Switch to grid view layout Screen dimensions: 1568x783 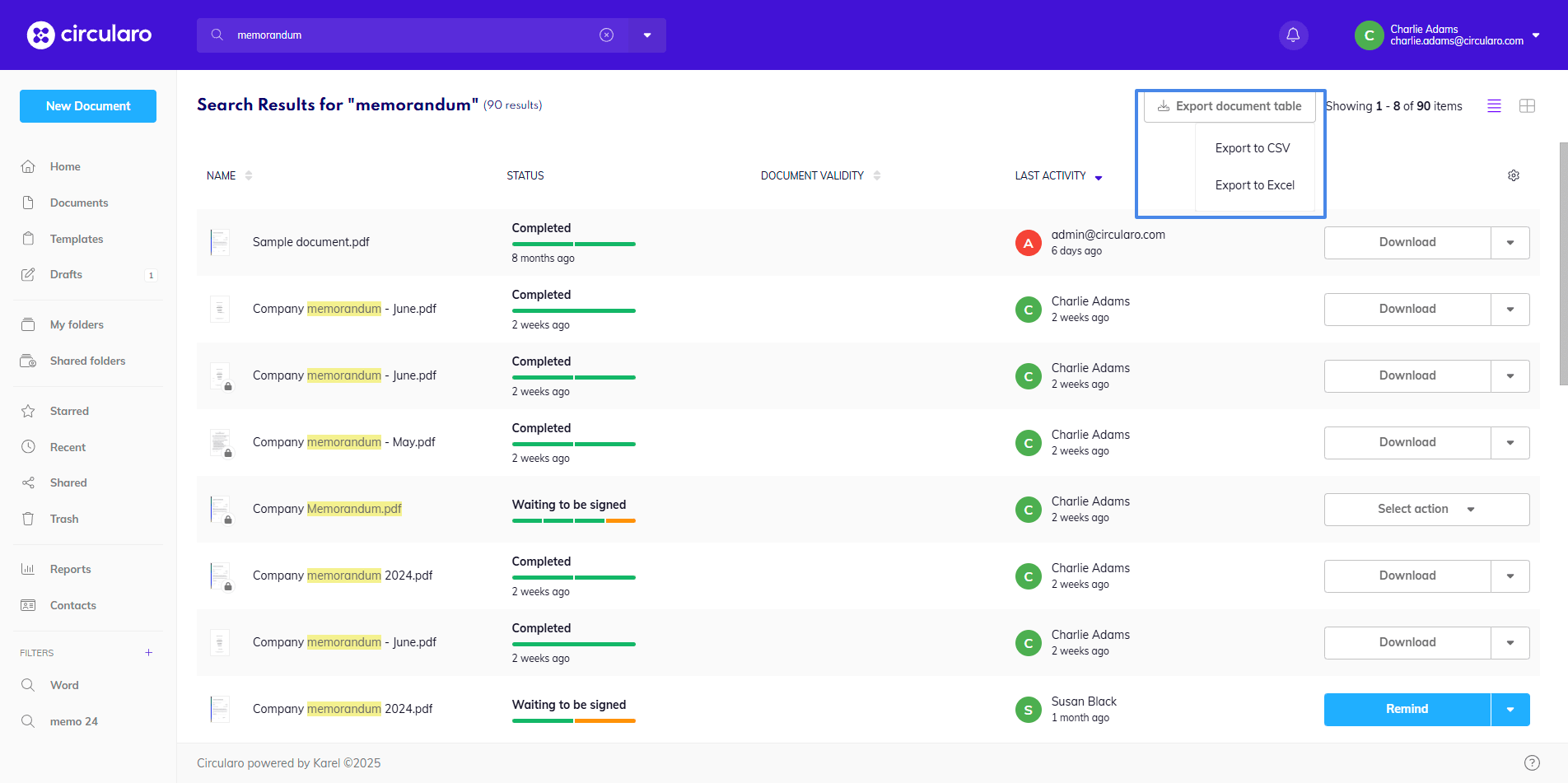[1527, 106]
